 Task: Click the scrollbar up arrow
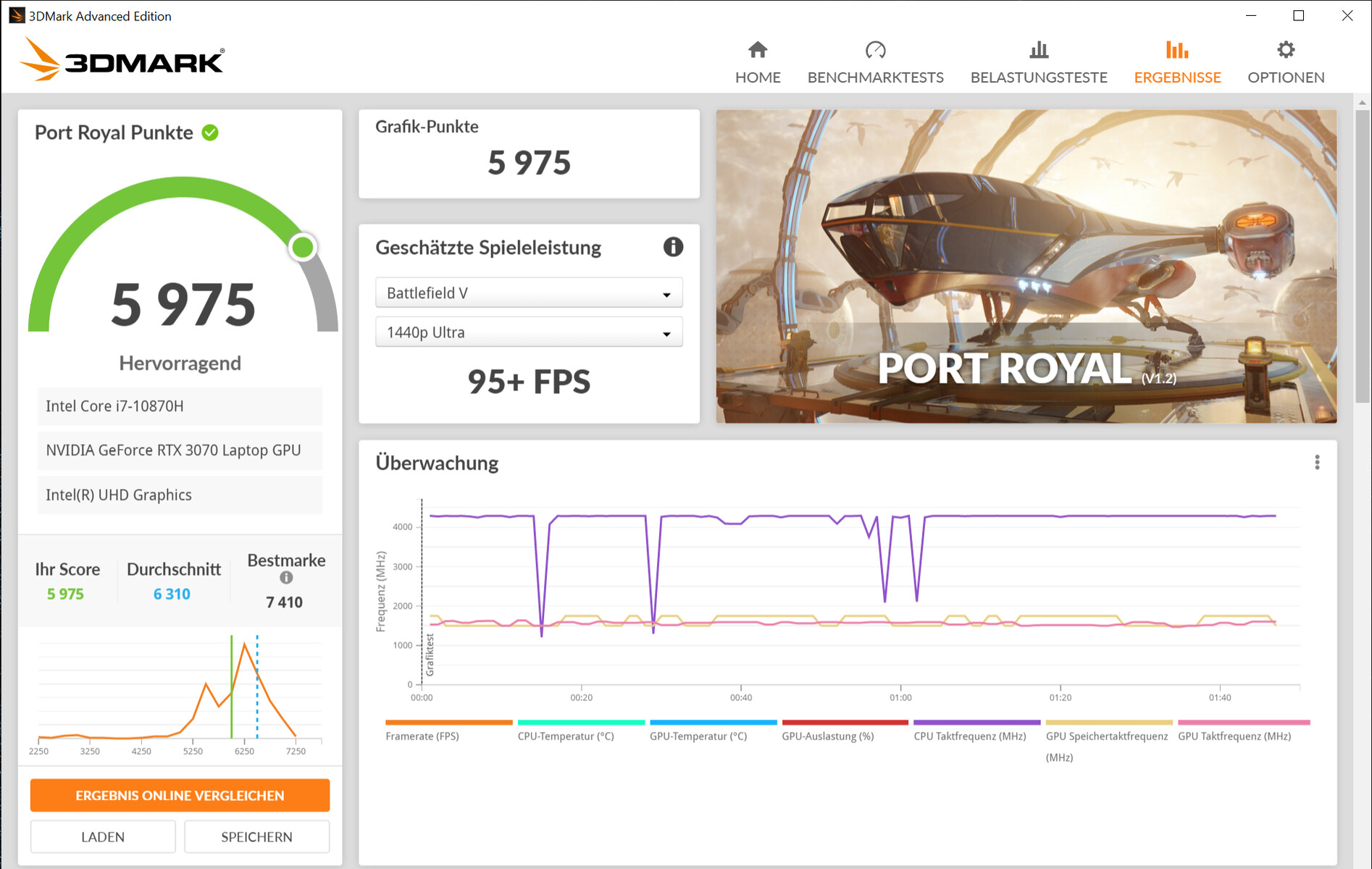(1362, 103)
